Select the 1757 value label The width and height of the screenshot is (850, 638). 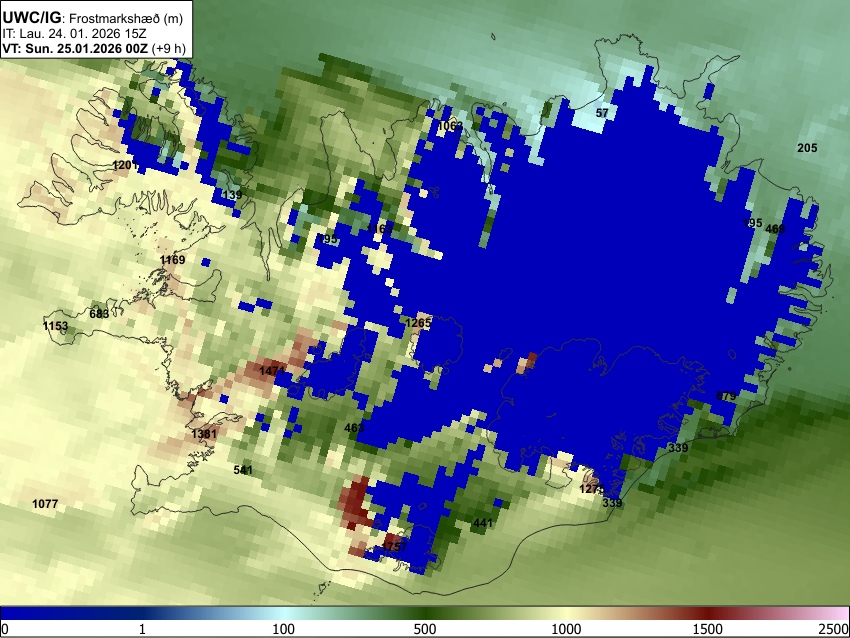[x=394, y=546]
